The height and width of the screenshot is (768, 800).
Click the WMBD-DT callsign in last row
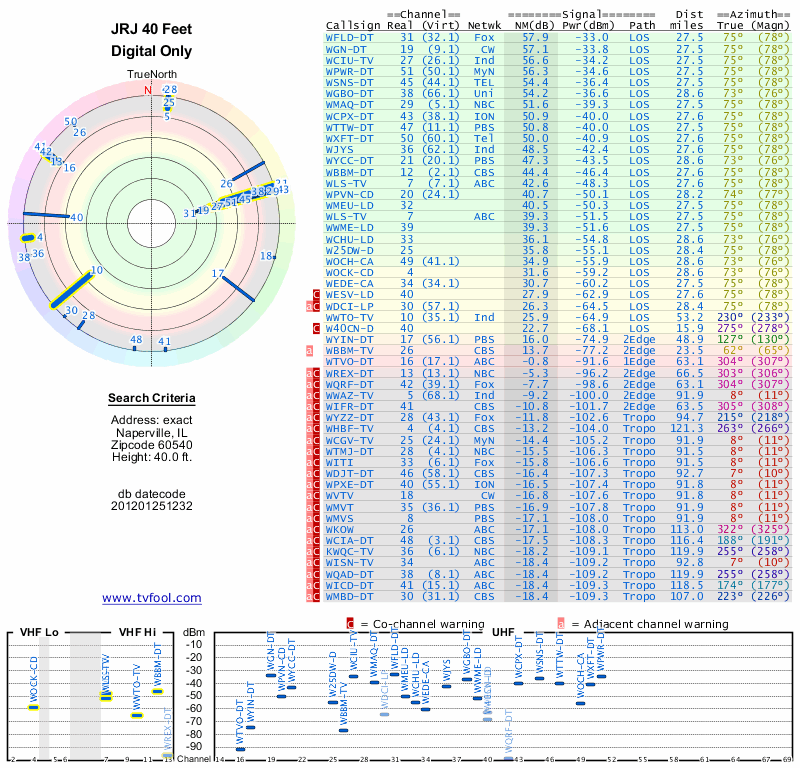tap(349, 596)
